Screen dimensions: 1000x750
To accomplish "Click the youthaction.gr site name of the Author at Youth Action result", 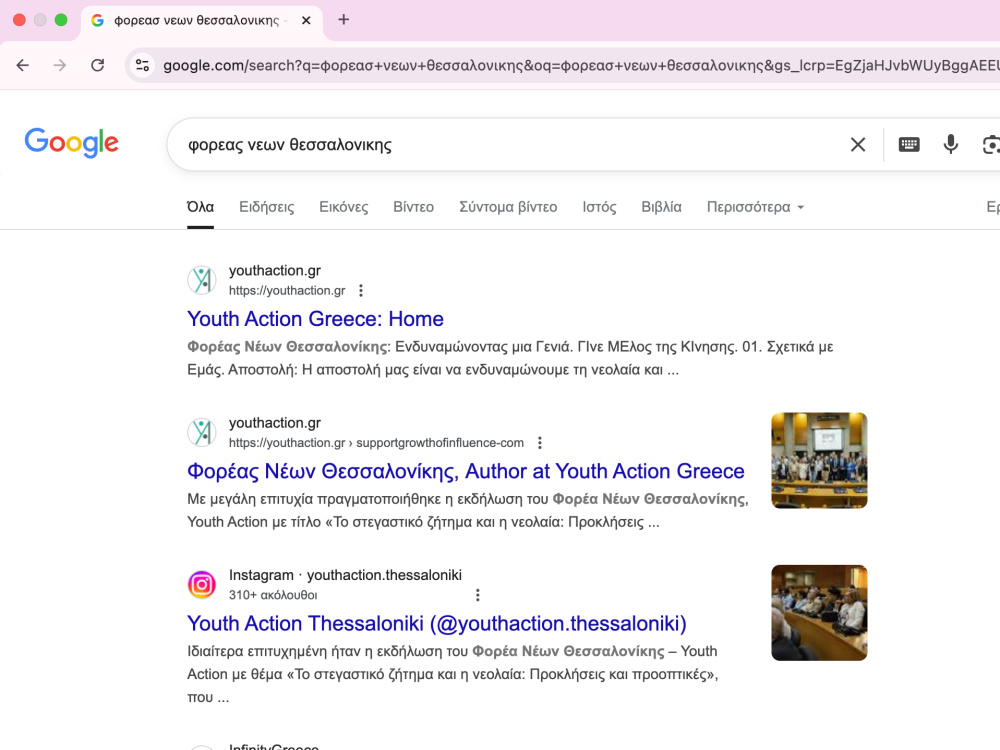I will (275, 423).
